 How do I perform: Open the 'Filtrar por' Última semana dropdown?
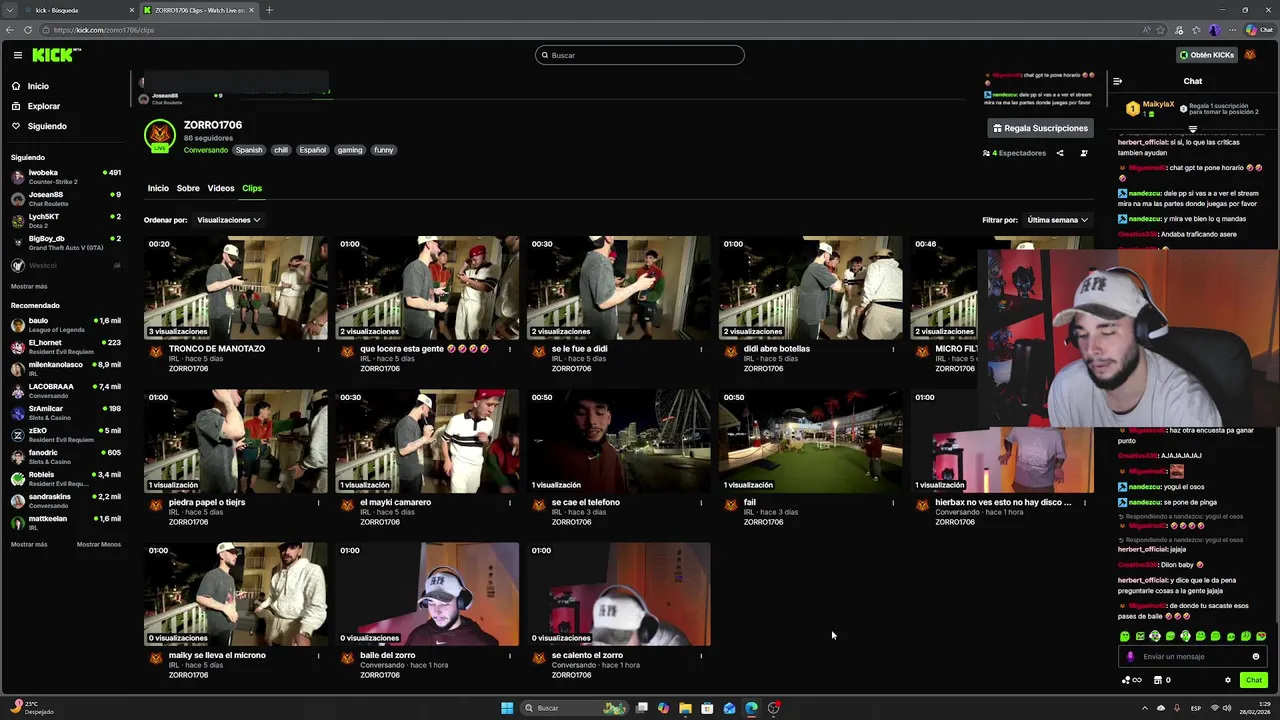(x=1057, y=220)
